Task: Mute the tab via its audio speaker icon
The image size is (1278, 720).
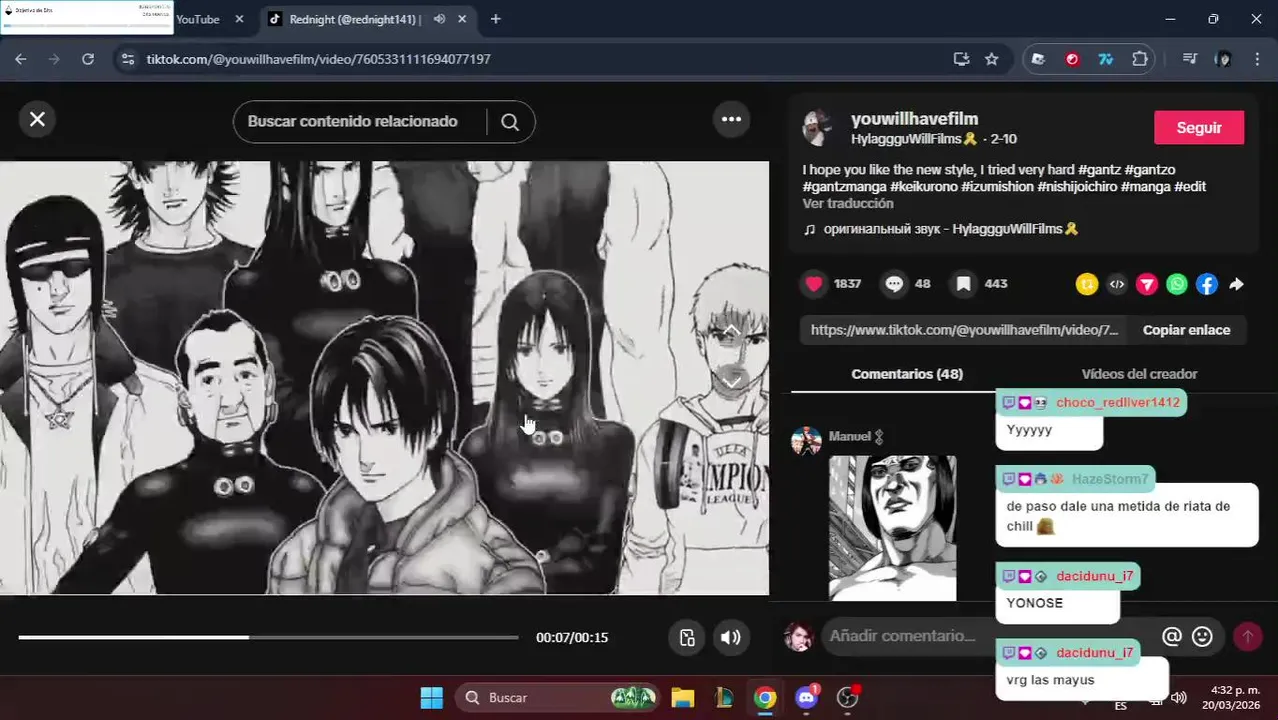Action: 439,19
